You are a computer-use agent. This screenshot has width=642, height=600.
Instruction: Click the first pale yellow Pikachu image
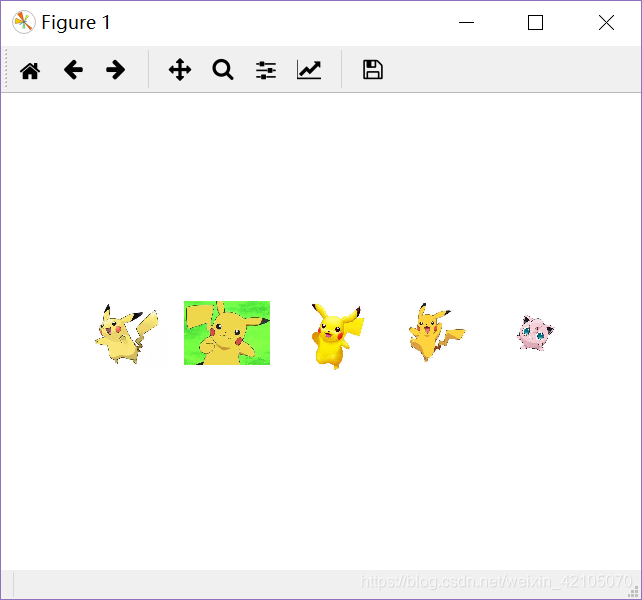(127, 333)
